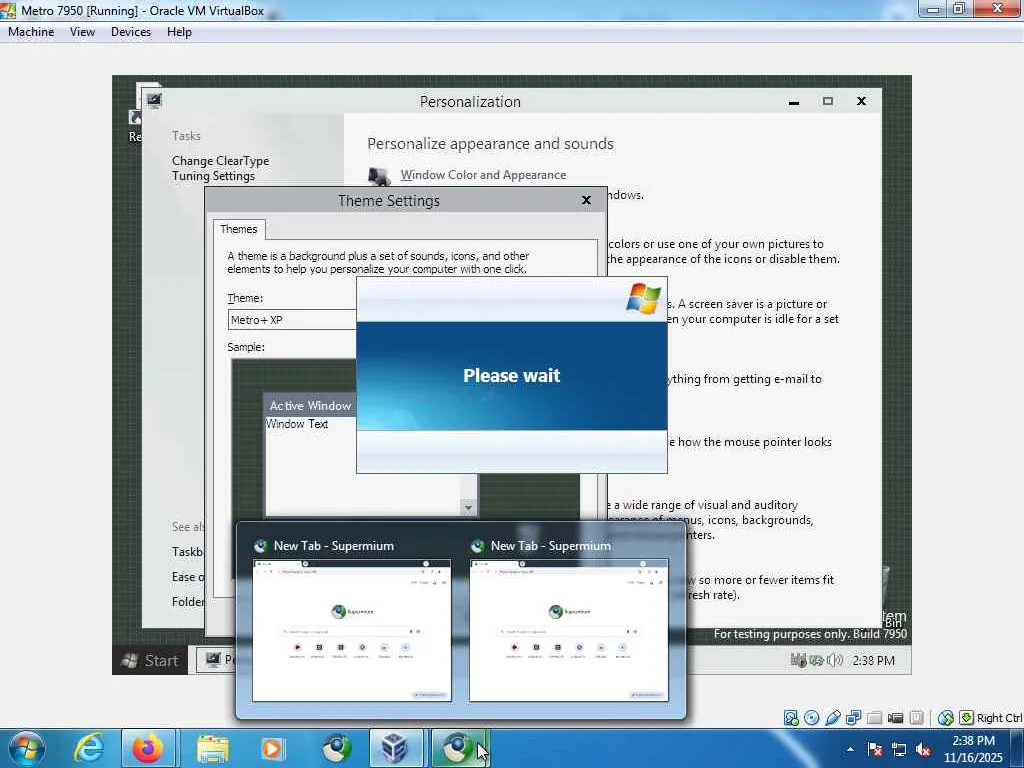This screenshot has width=1024, height=768.
Task: Open the host clock showing 11/16/2025
Action: (973, 749)
